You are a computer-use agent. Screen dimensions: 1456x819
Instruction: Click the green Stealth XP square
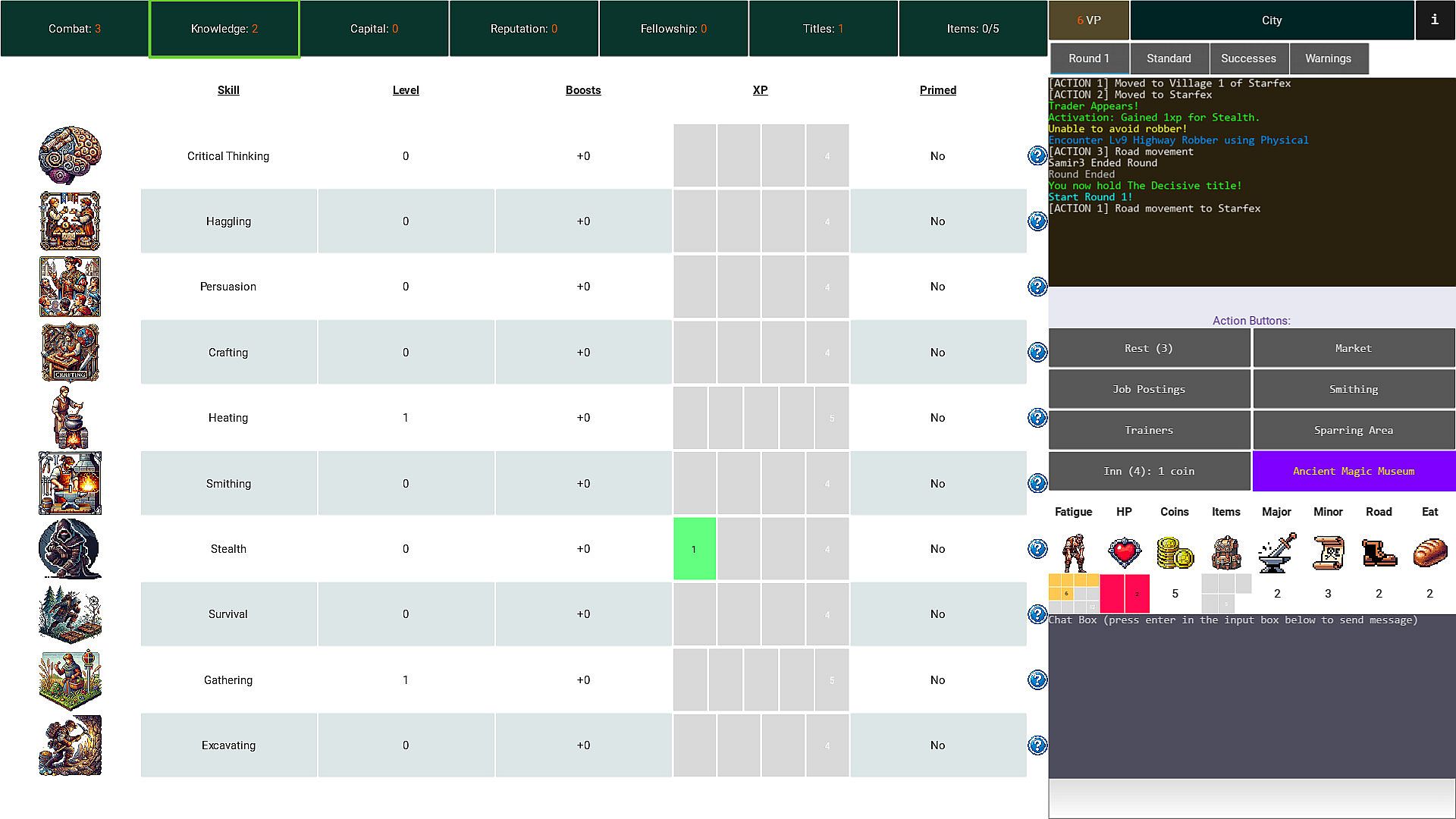694,549
